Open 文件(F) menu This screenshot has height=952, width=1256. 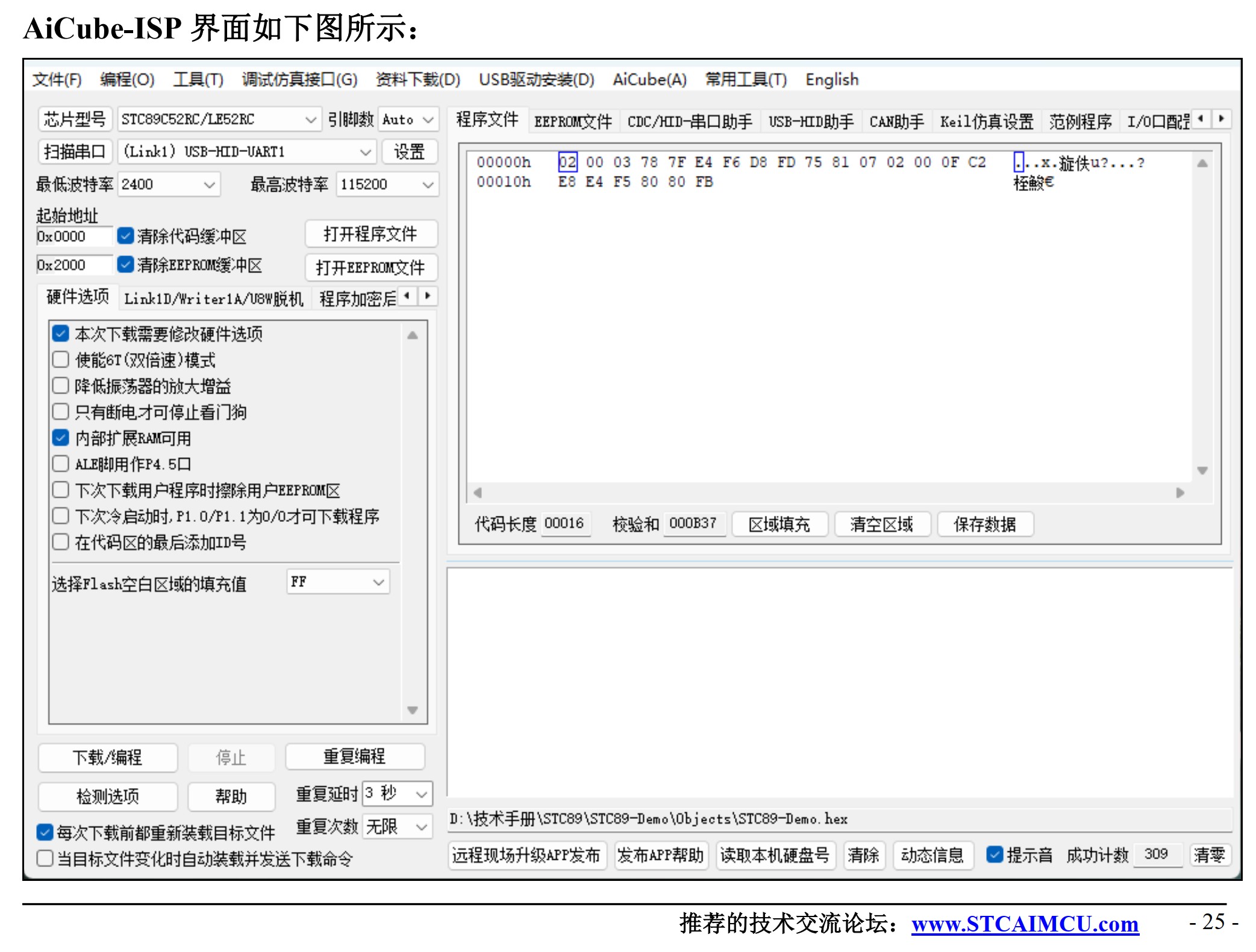pyautogui.click(x=57, y=80)
